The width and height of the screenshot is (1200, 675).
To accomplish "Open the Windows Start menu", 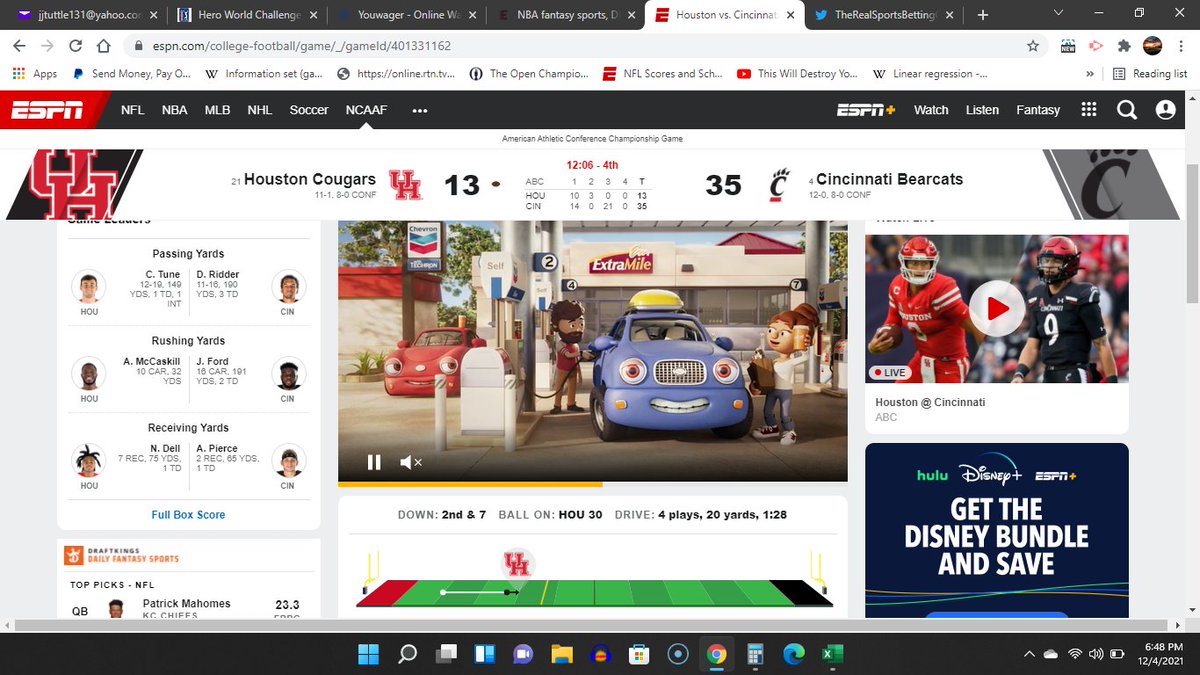I will coord(368,654).
